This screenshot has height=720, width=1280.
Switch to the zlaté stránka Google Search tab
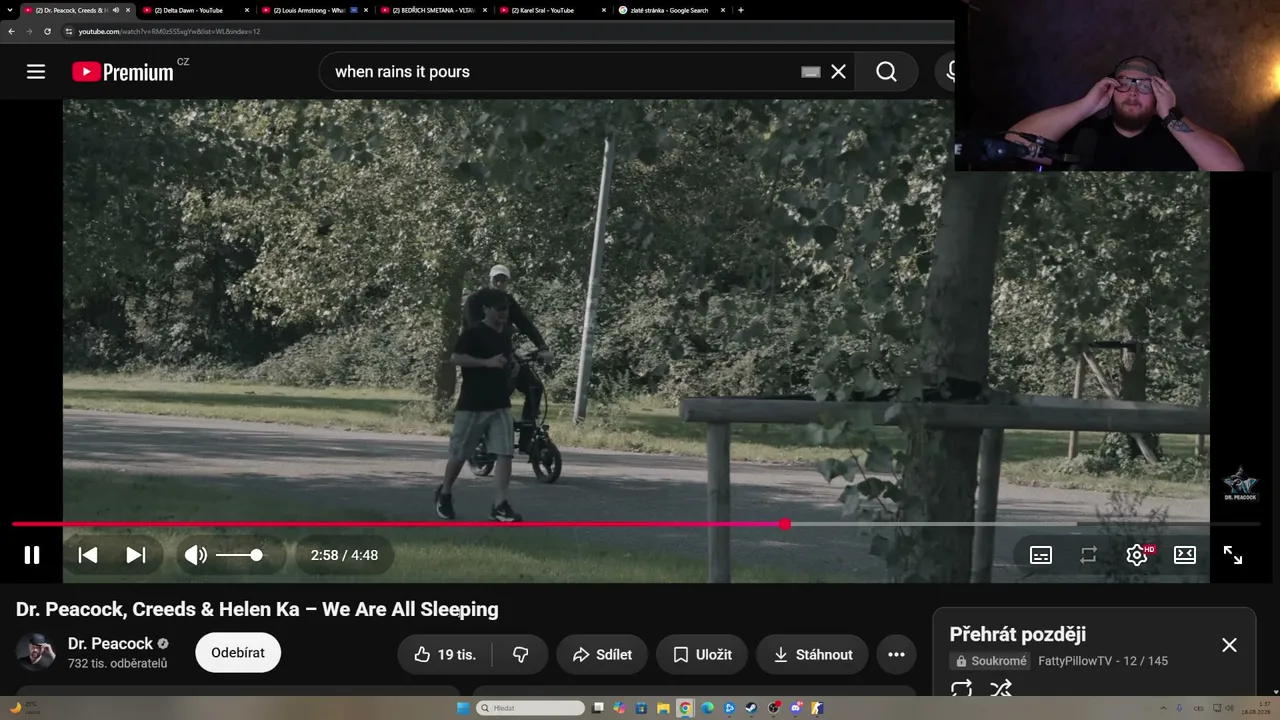[670, 10]
